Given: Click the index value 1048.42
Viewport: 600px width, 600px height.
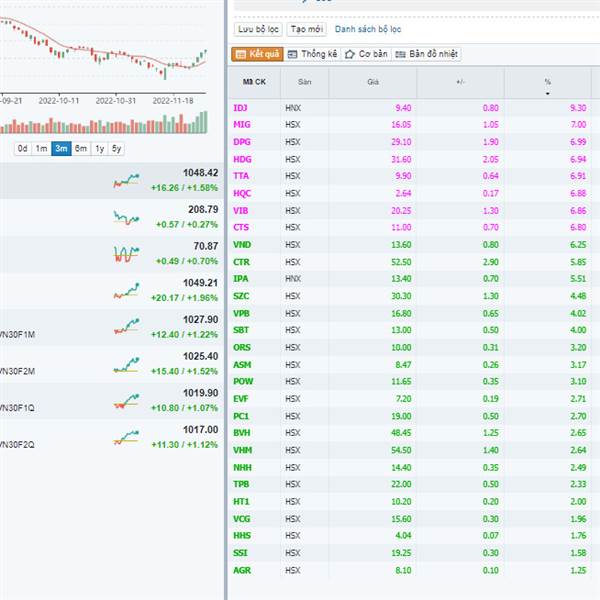Looking at the screenshot, I should pos(201,173).
